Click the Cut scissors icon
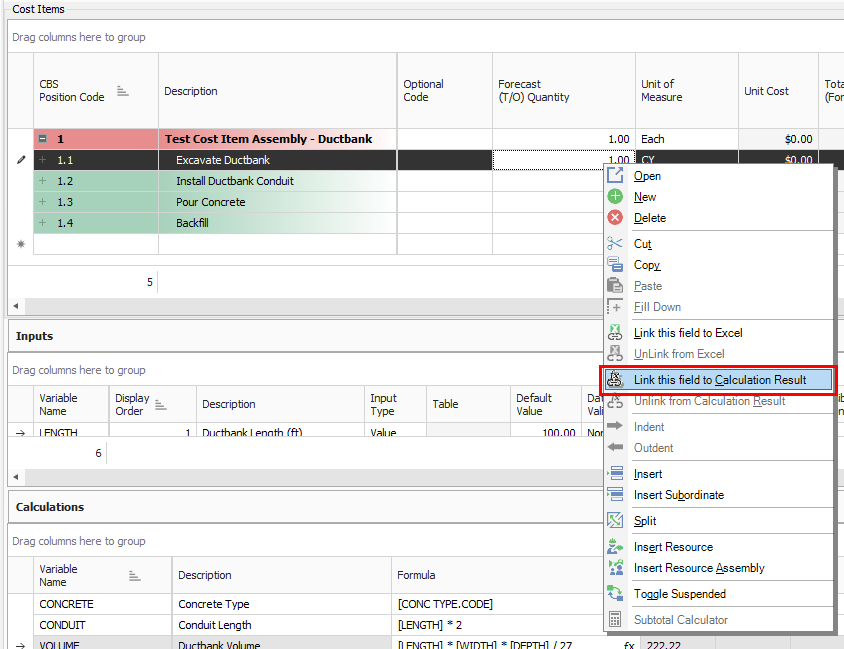The height and width of the screenshot is (649, 844). (x=615, y=244)
